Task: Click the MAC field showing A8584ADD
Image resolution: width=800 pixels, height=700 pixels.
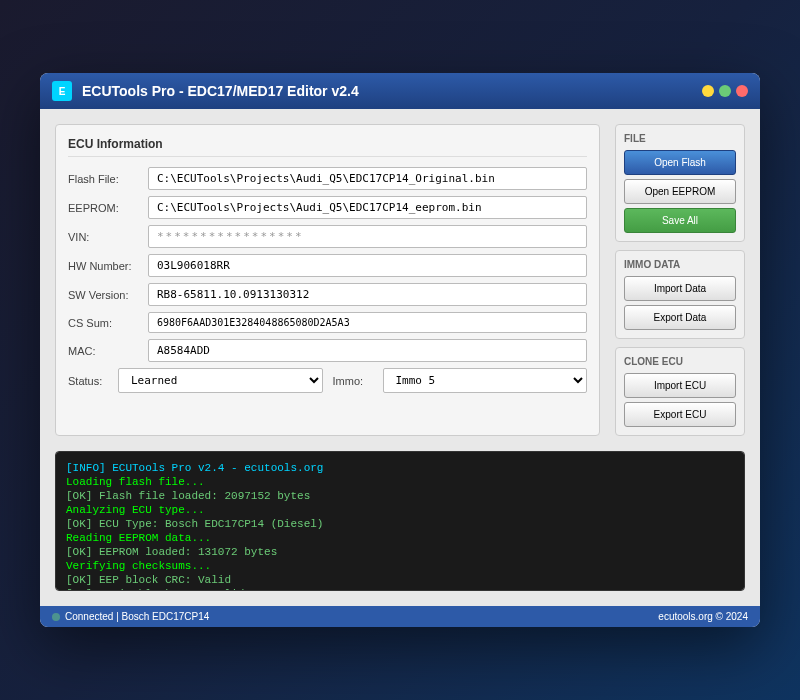Action: [x=367, y=351]
